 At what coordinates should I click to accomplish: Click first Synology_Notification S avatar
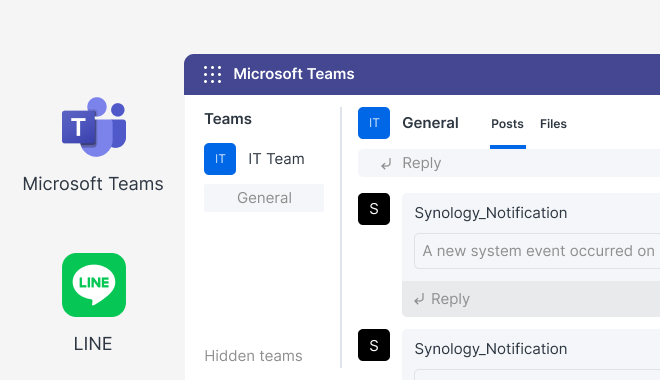(374, 209)
